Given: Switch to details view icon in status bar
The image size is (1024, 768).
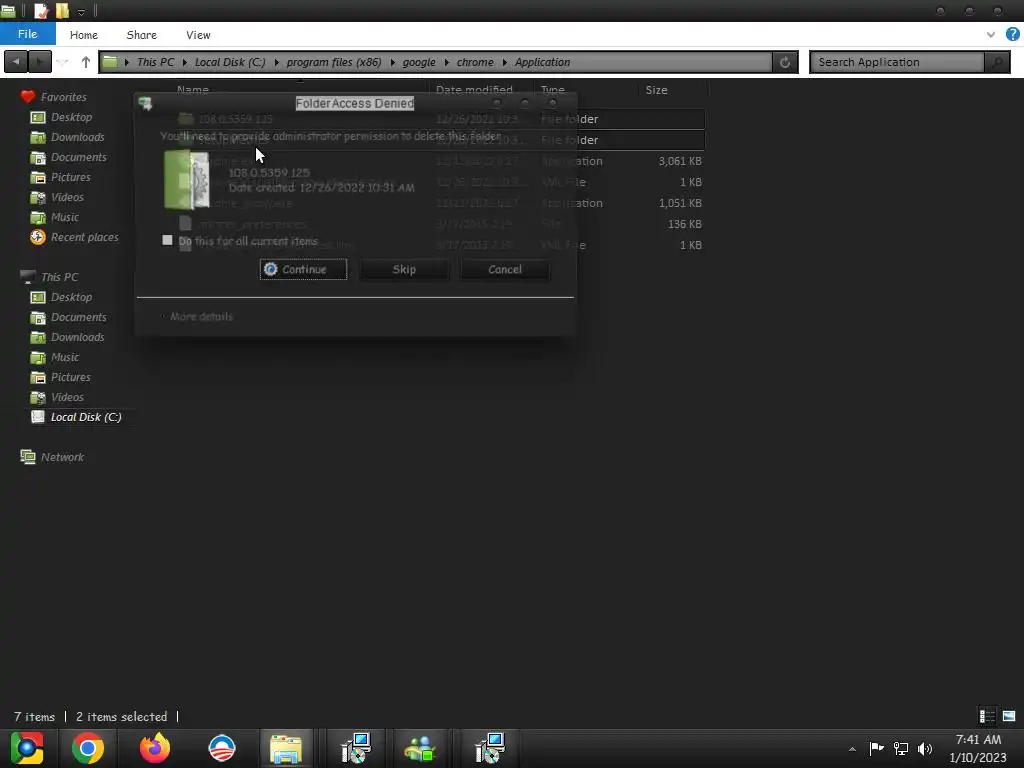Looking at the screenshot, I should [987, 716].
